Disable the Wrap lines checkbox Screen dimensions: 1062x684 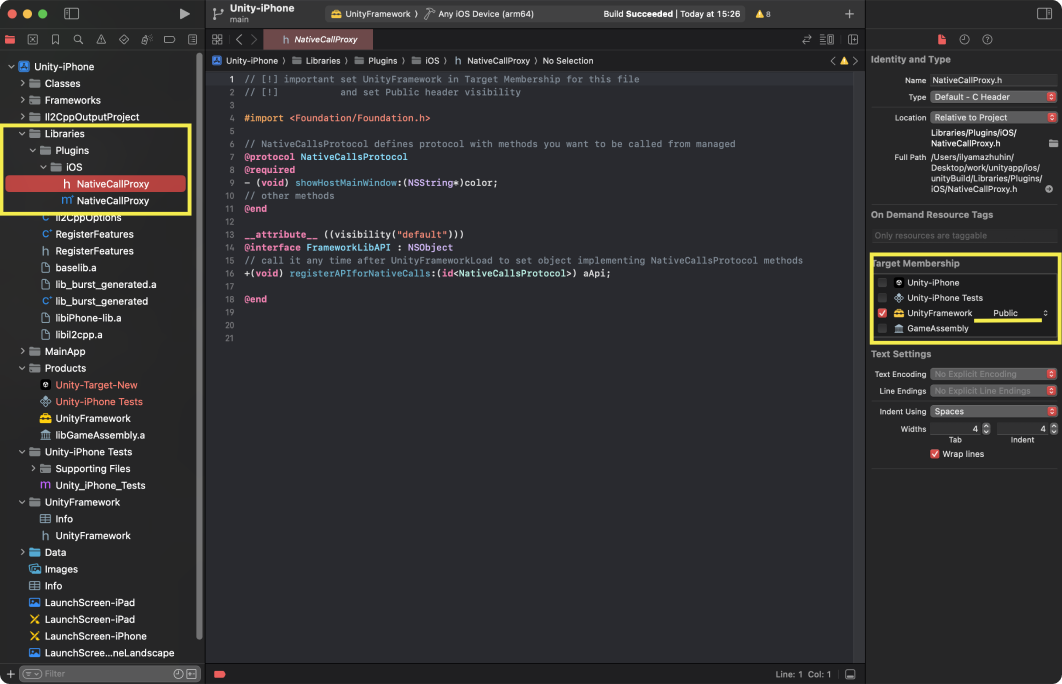(x=935, y=454)
